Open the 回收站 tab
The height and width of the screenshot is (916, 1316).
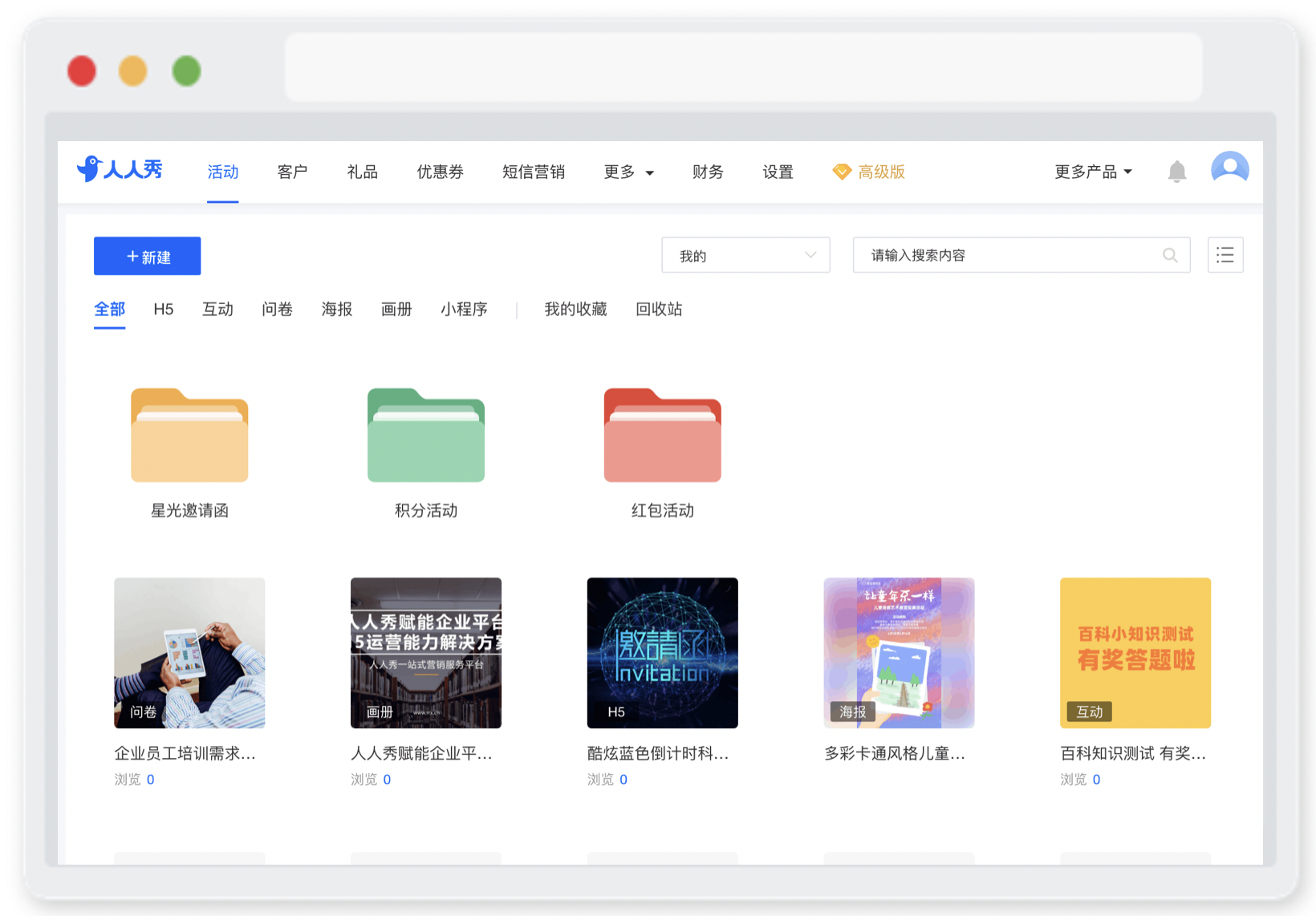tap(659, 309)
